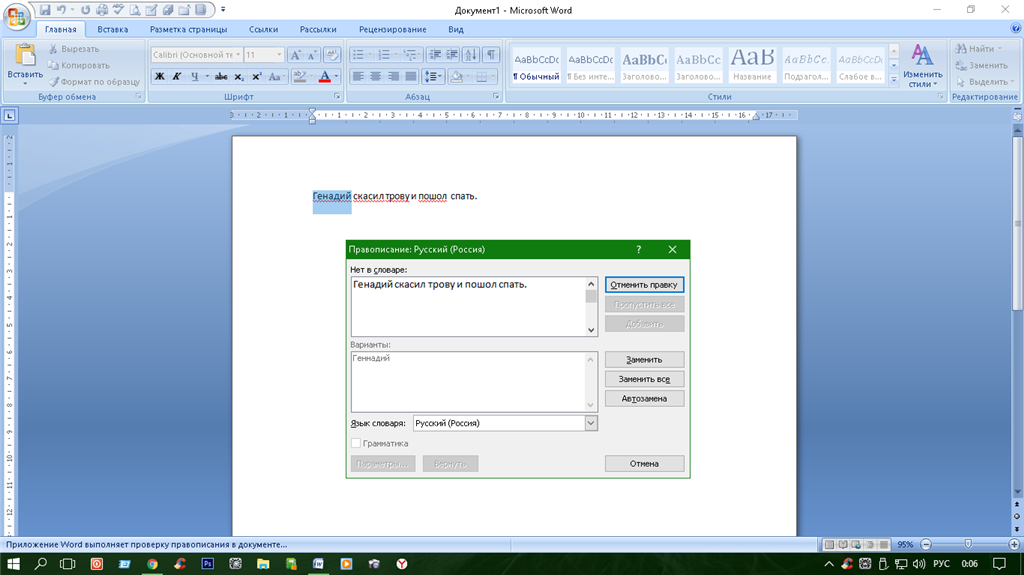Click the multilevel list icon
The image size is (1024, 575).
[410, 55]
